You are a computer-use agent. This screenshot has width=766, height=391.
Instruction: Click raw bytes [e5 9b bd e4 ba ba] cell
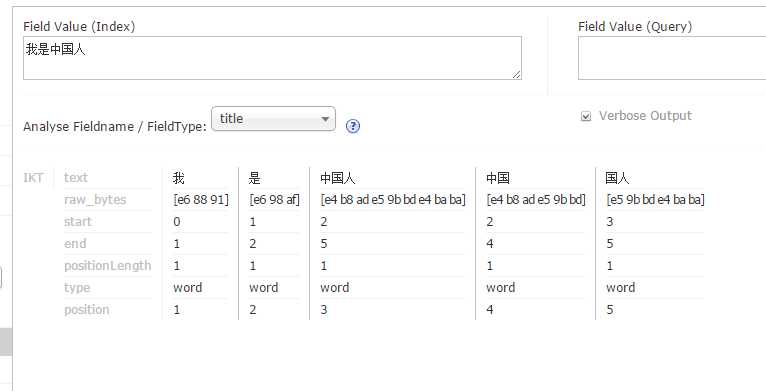click(x=655, y=199)
